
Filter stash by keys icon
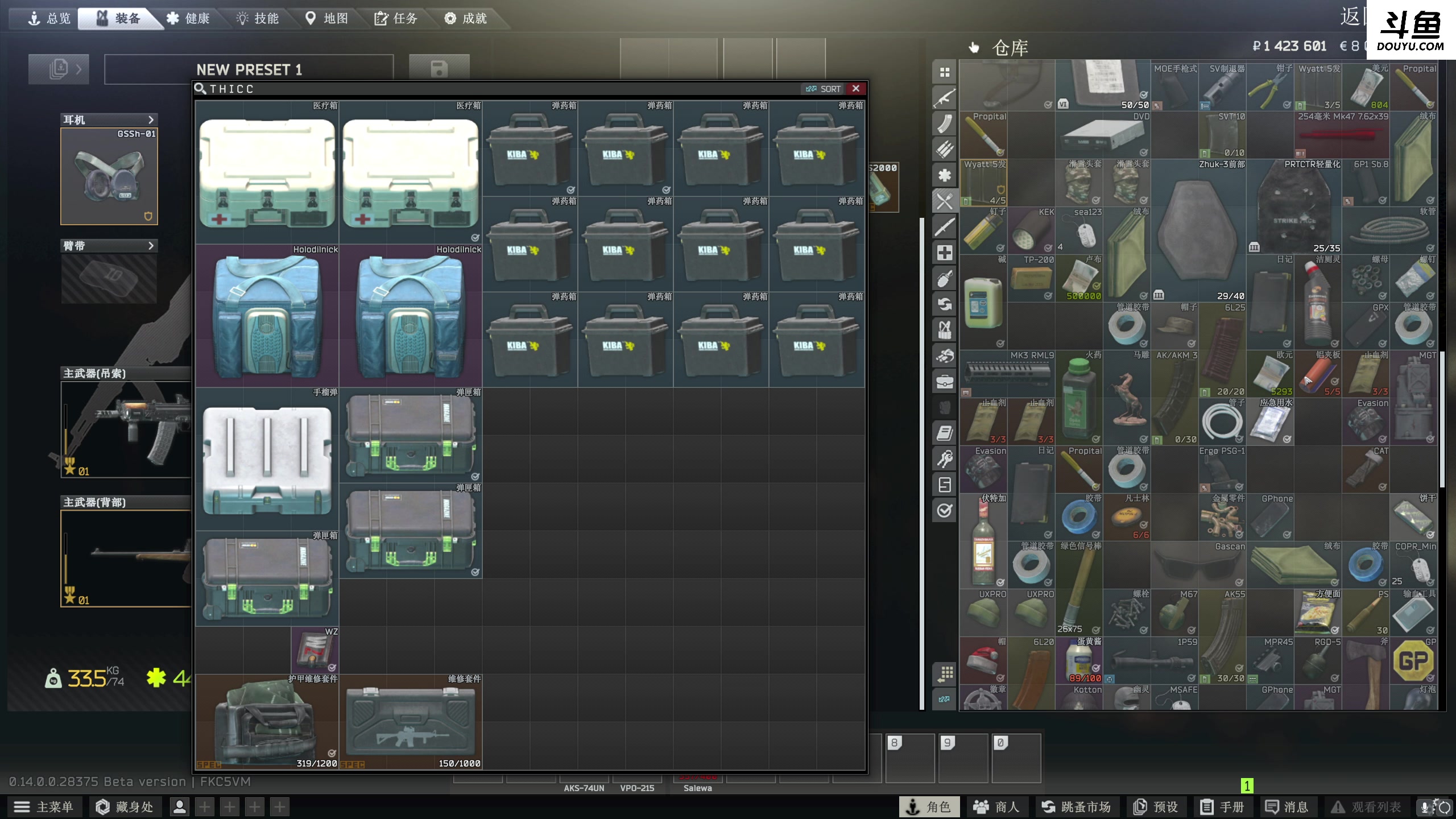pos(945,459)
